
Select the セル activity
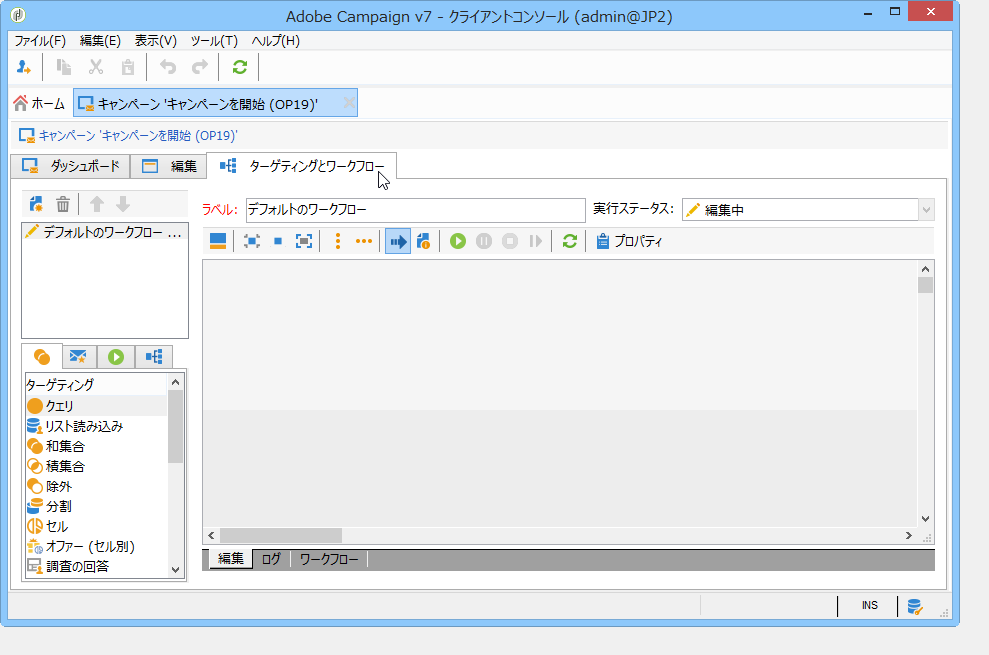[96, 526]
